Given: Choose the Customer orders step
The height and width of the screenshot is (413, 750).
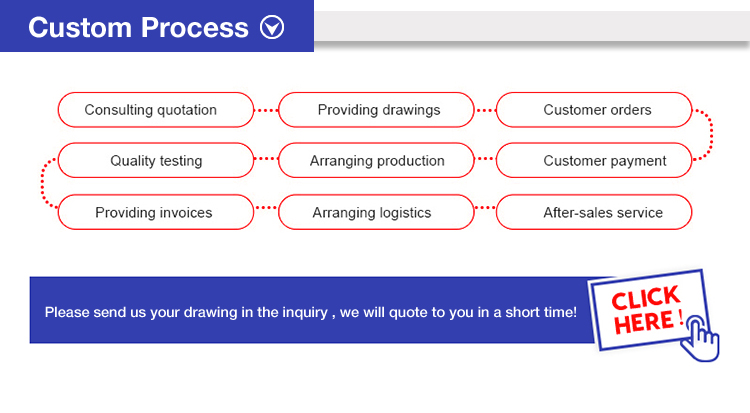Looking at the screenshot, I should point(597,110).
